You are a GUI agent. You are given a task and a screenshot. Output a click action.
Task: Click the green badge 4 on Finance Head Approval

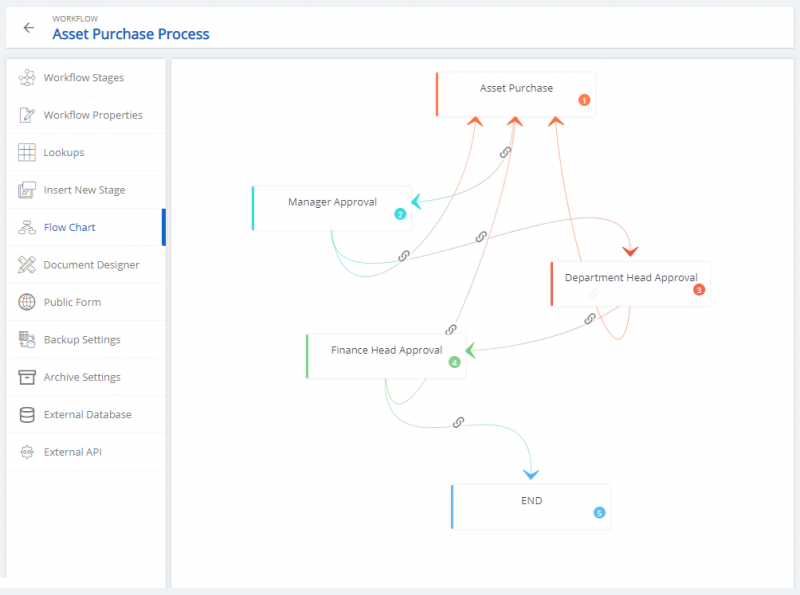click(453, 362)
